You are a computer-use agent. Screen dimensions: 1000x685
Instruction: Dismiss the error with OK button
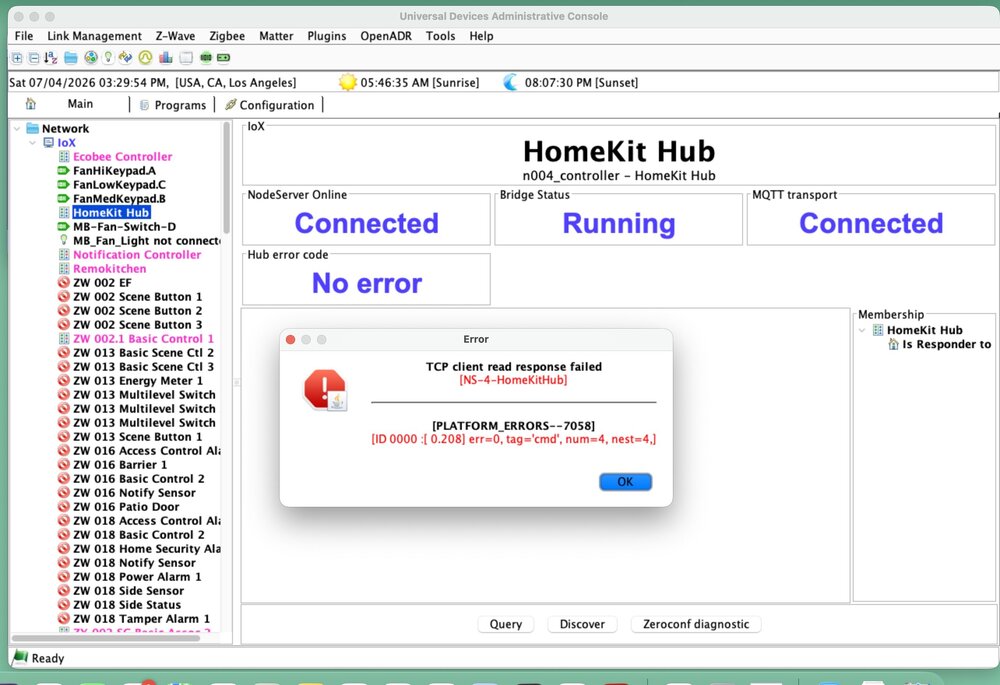[625, 482]
